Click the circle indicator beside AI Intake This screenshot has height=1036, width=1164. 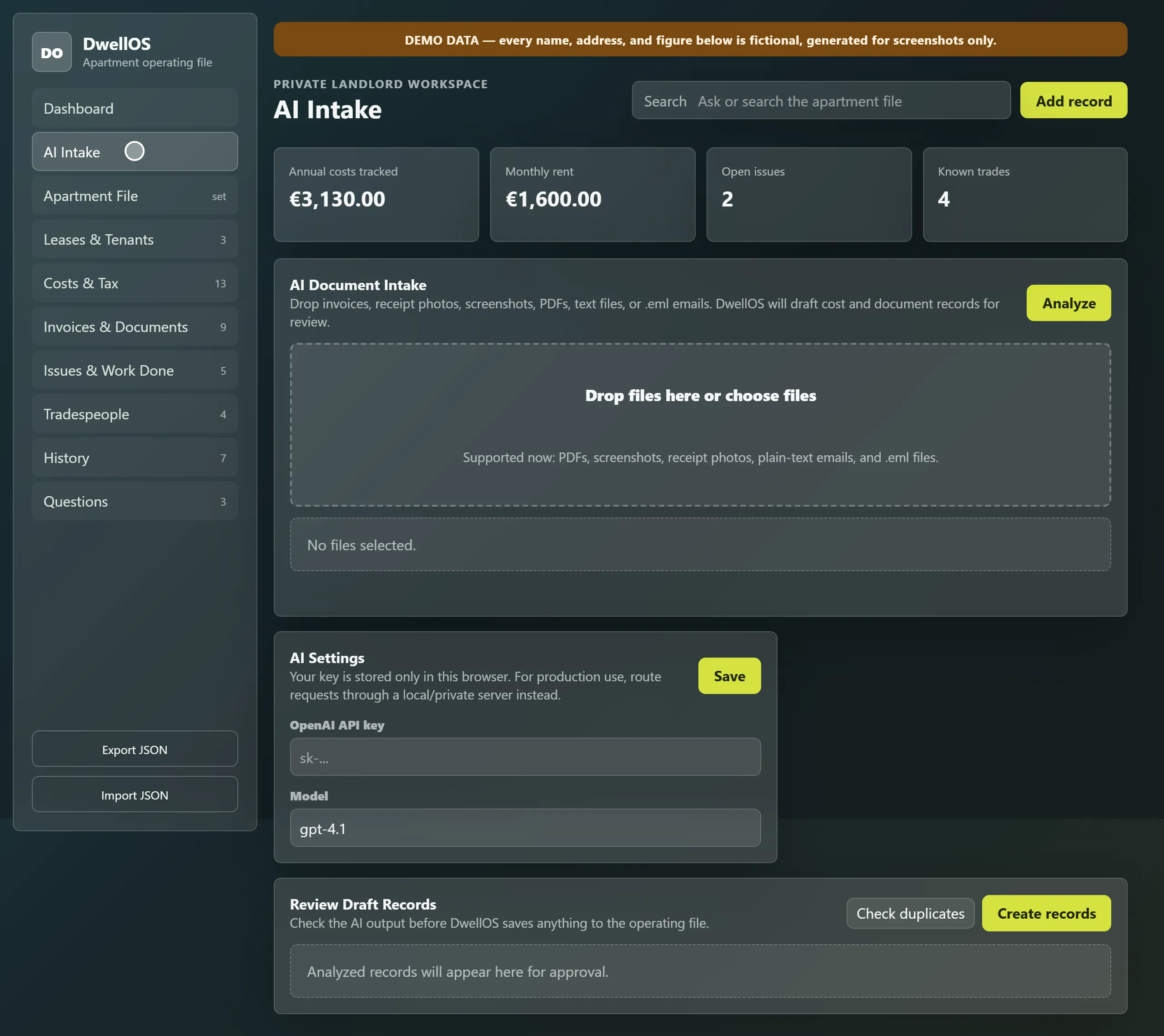point(135,151)
